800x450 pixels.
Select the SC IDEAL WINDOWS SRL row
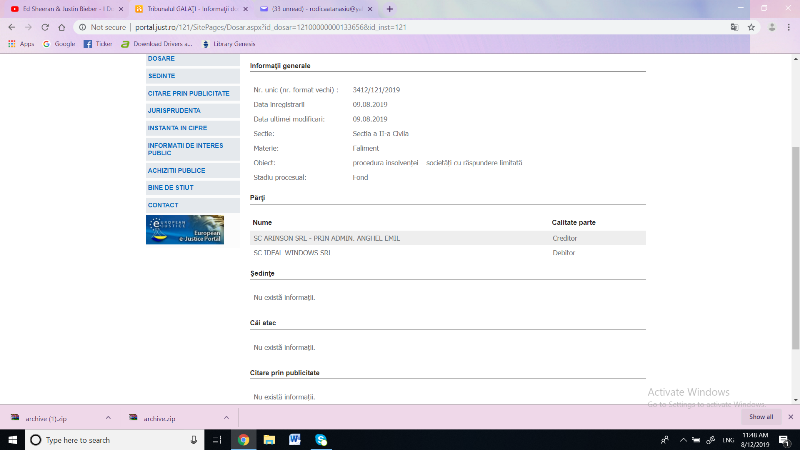tap(447, 253)
